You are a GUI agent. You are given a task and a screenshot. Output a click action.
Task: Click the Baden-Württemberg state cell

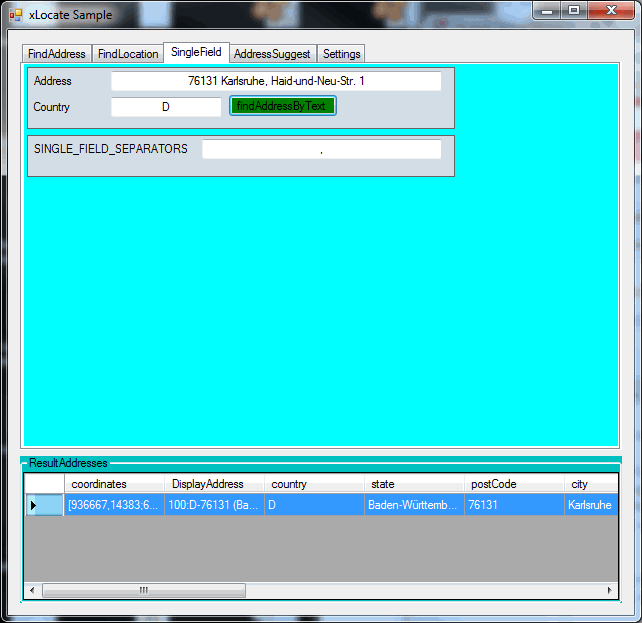414,505
